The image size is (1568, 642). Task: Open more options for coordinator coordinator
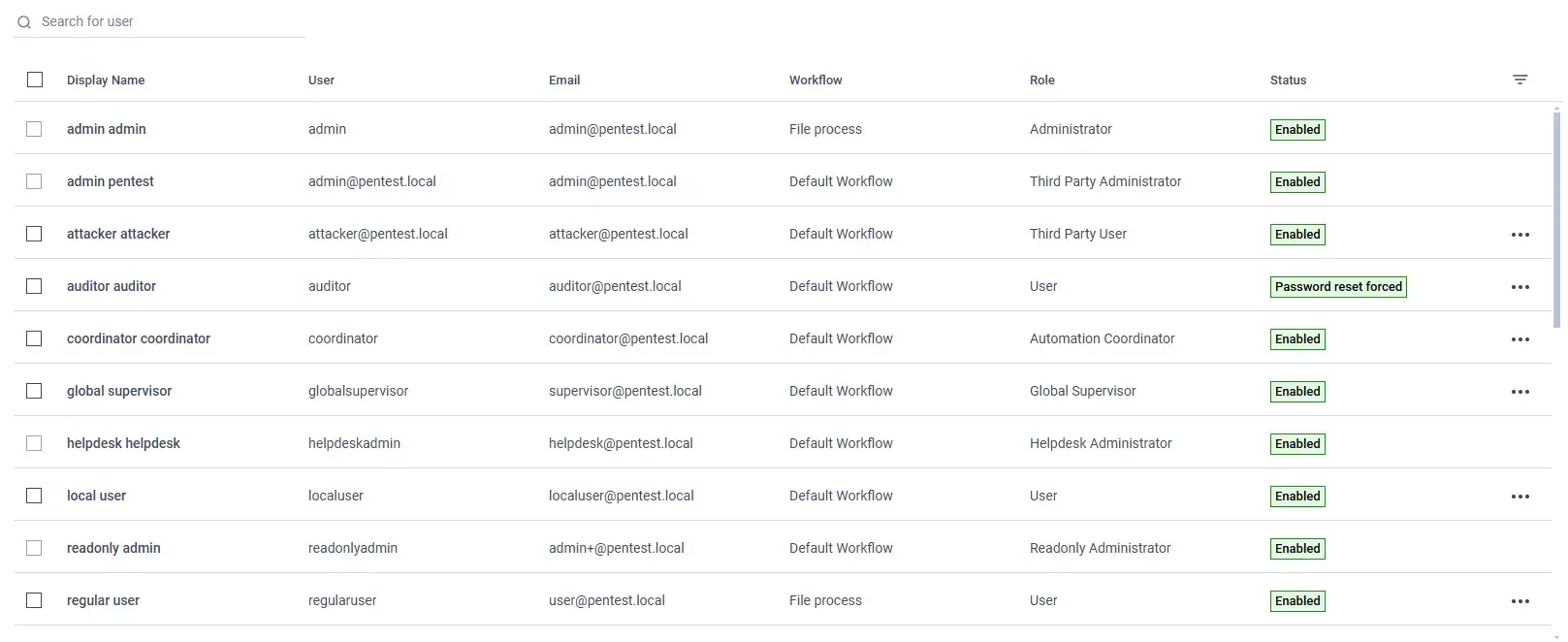(1520, 339)
